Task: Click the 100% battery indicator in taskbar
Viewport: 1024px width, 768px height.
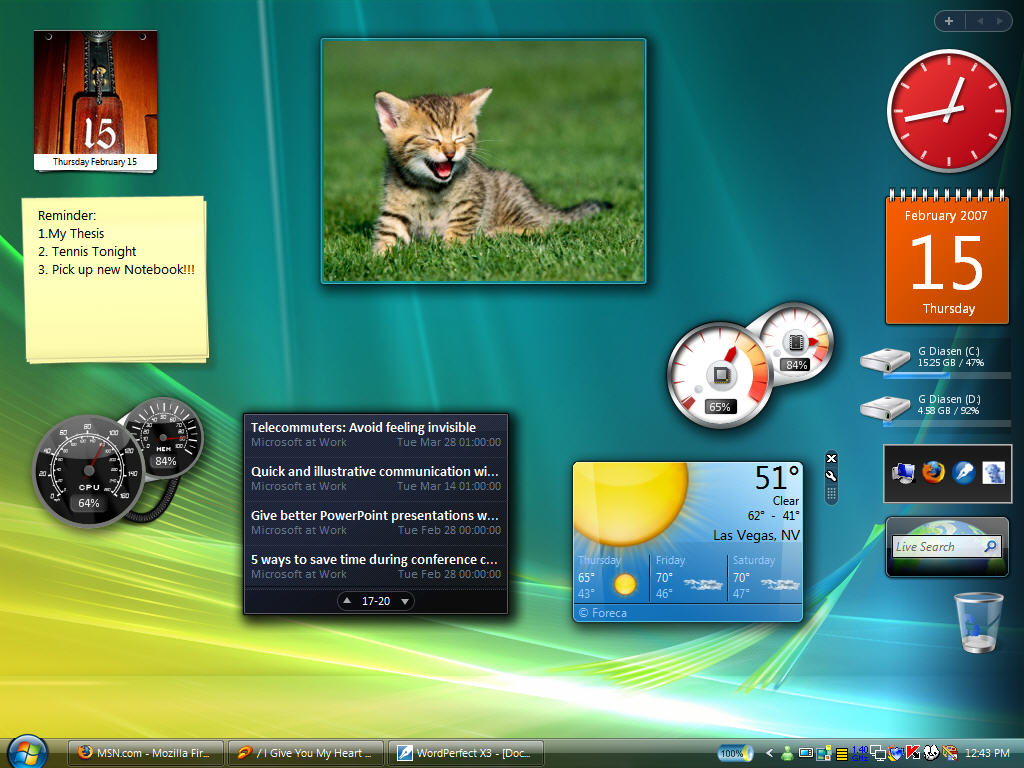Action: coord(735,753)
